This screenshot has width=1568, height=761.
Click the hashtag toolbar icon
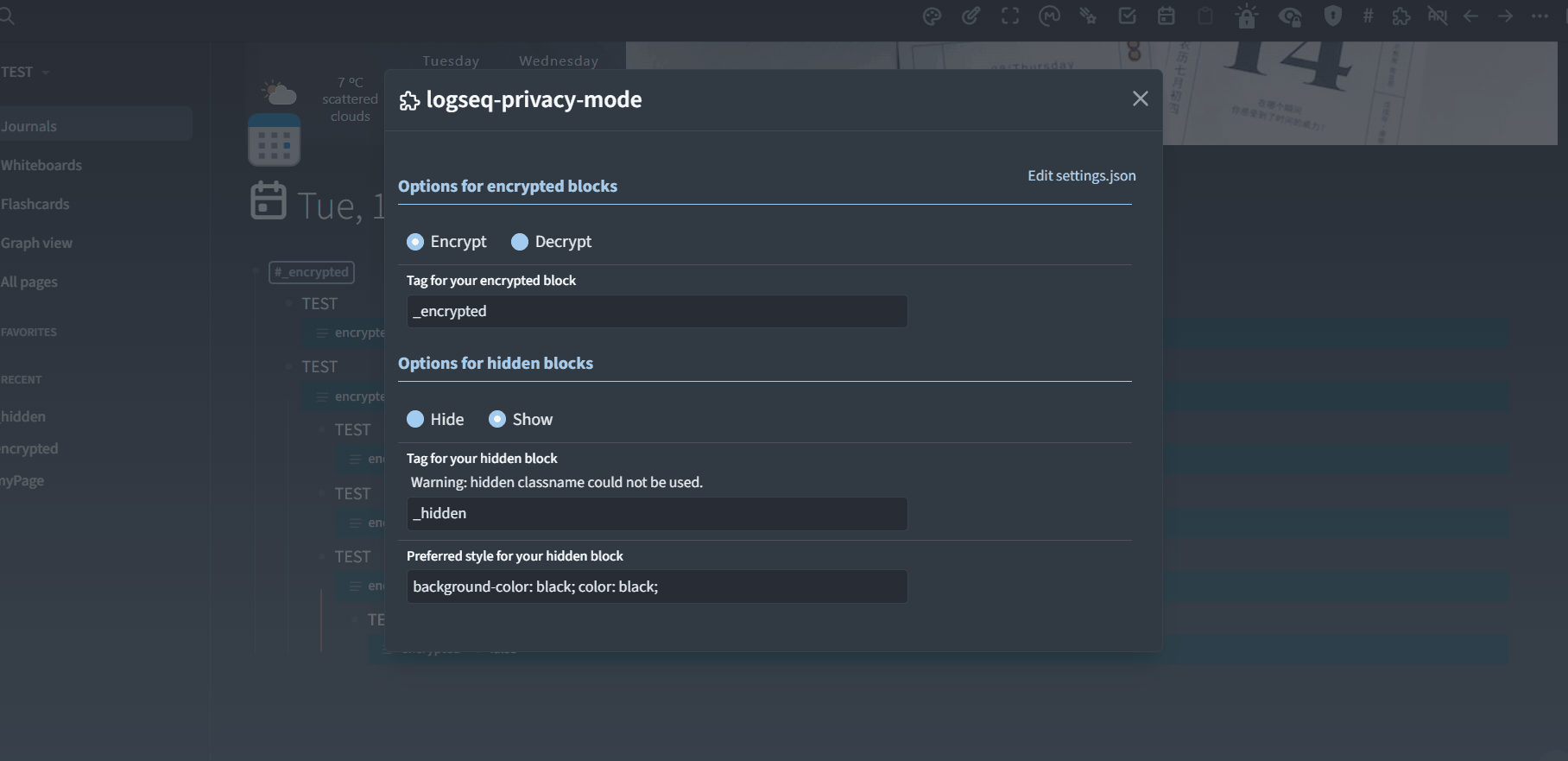(1368, 16)
